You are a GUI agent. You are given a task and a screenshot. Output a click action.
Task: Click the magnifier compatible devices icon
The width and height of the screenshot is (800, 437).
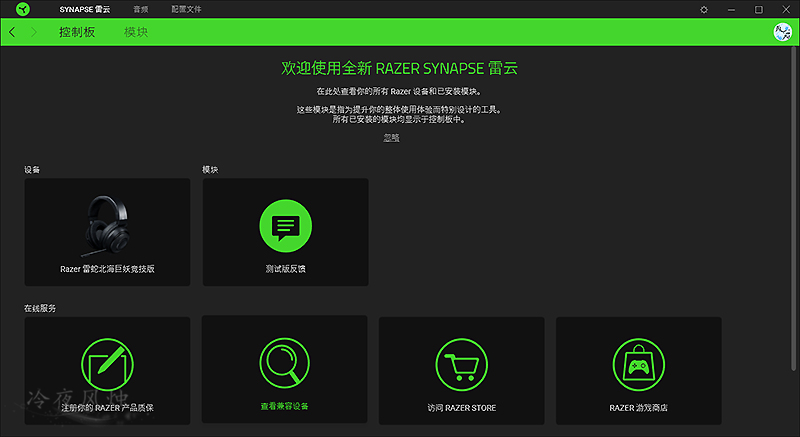pyautogui.click(x=285, y=363)
